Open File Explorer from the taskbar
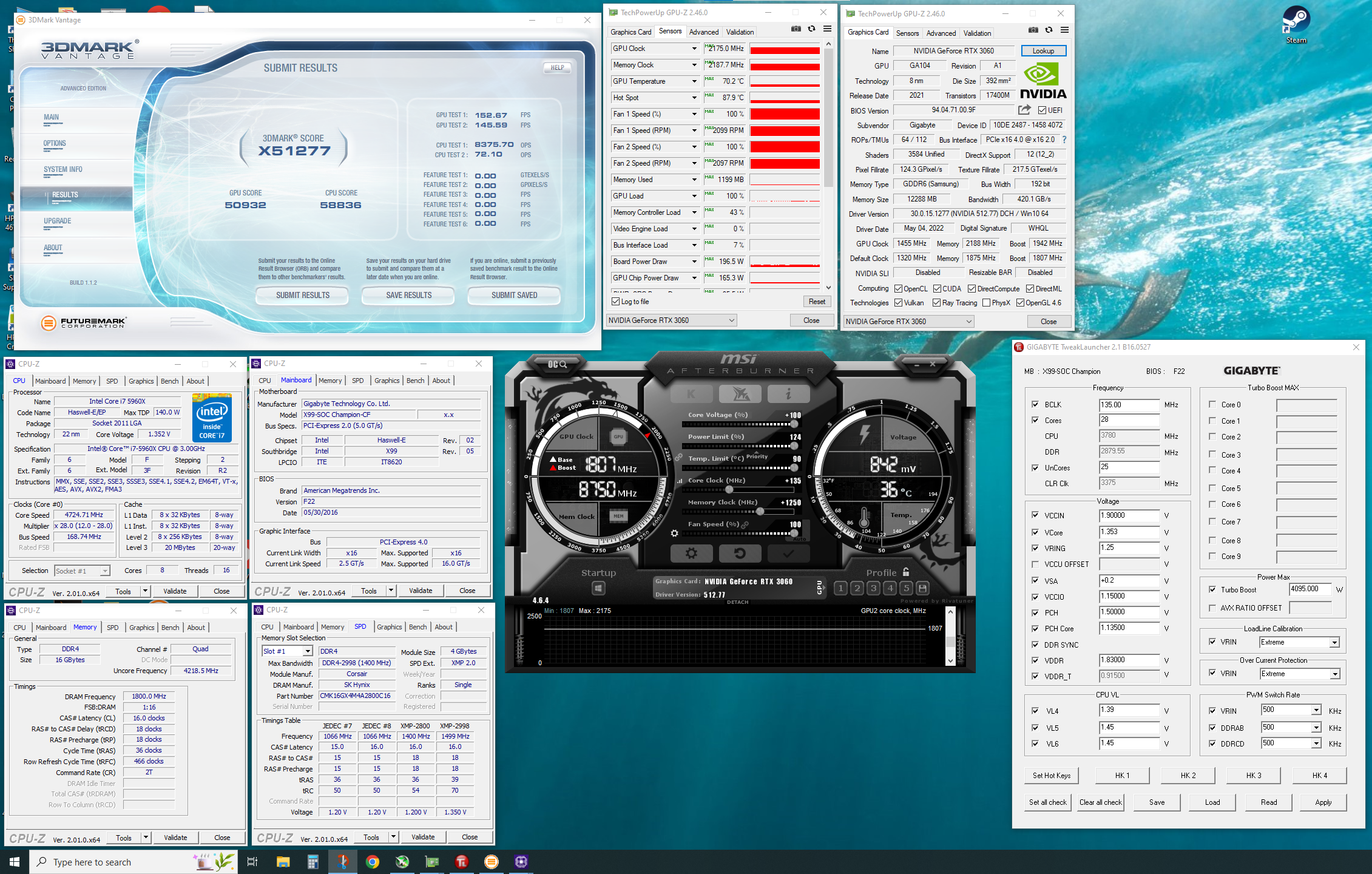1372x874 pixels. click(x=283, y=862)
